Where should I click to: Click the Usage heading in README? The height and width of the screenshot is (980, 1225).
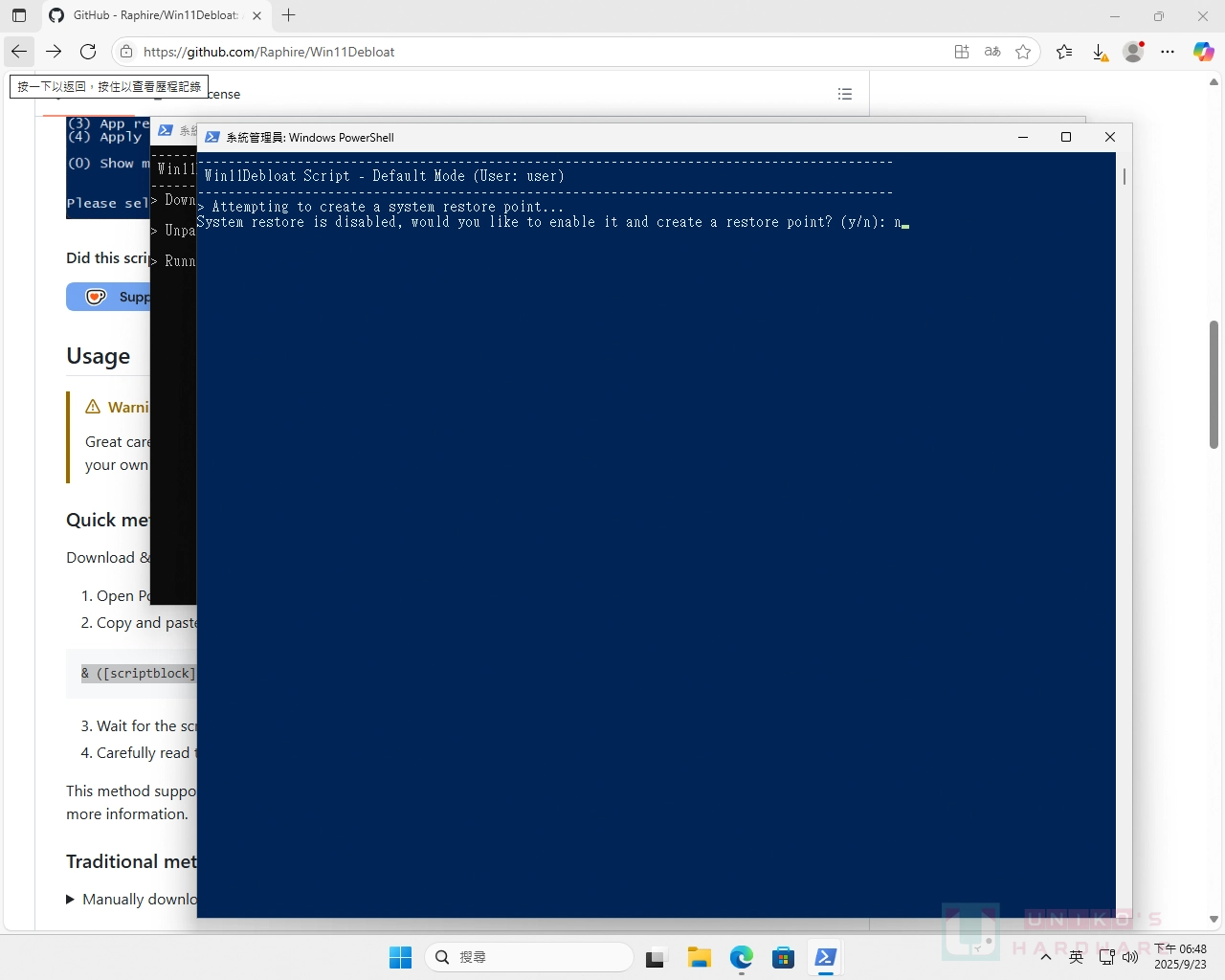[x=98, y=356]
